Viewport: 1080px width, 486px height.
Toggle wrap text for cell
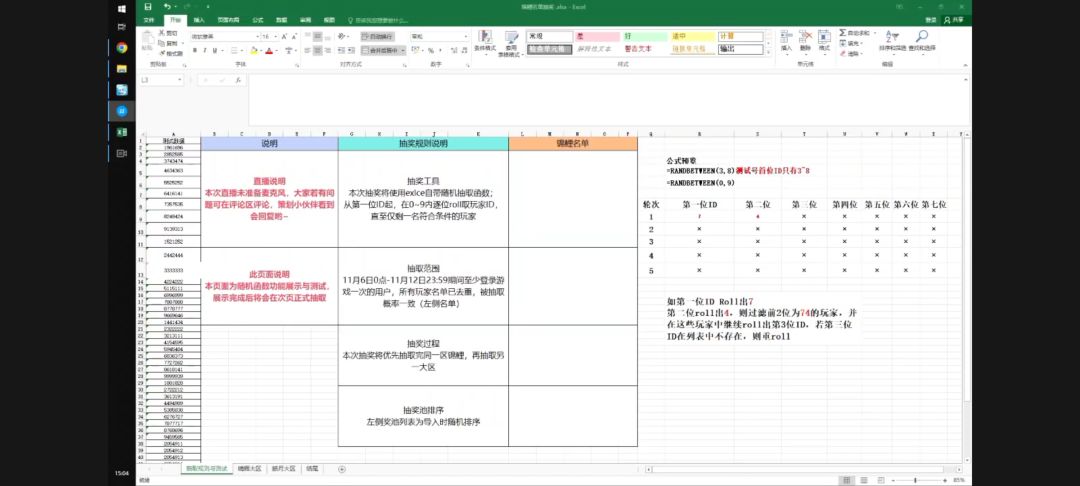[x=378, y=36]
